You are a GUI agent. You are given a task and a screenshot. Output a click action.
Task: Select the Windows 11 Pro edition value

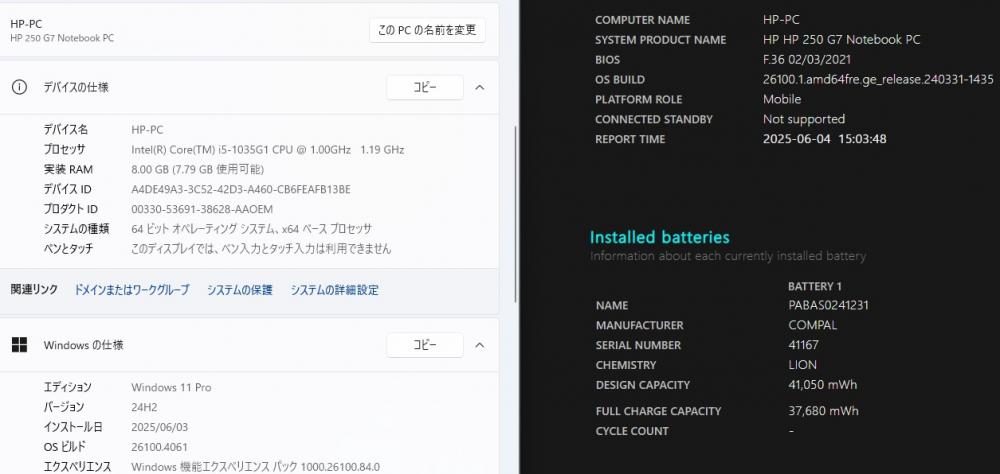171,387
